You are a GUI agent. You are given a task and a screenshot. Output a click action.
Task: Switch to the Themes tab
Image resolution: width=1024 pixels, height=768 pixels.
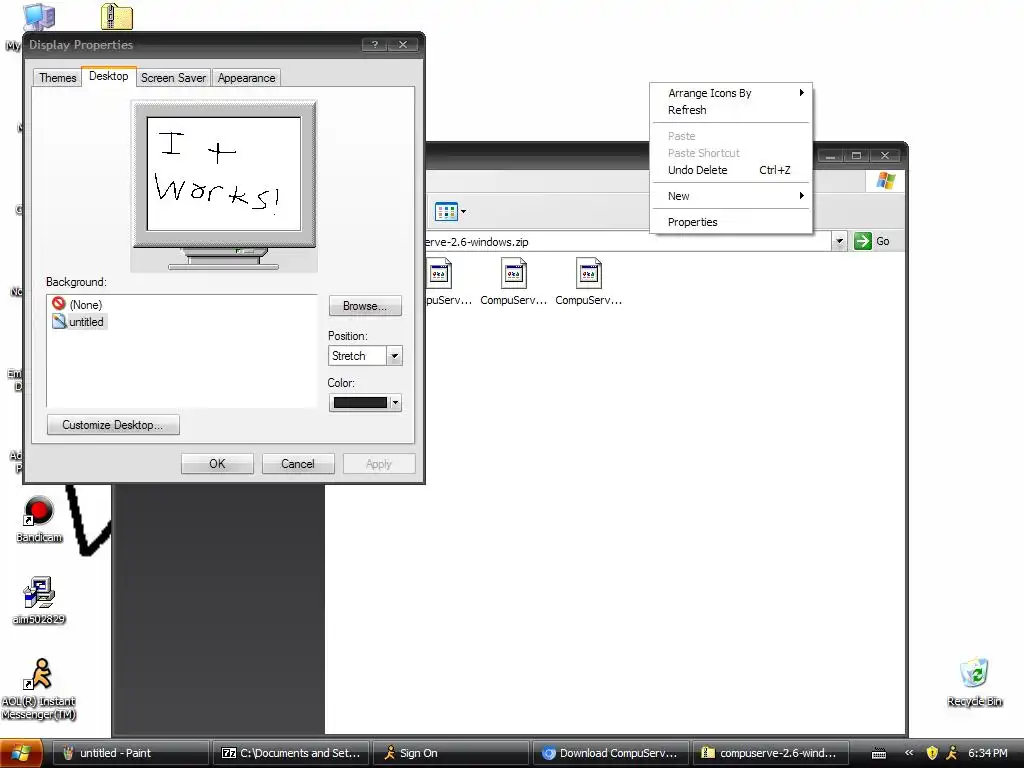[x=57, y=78]
